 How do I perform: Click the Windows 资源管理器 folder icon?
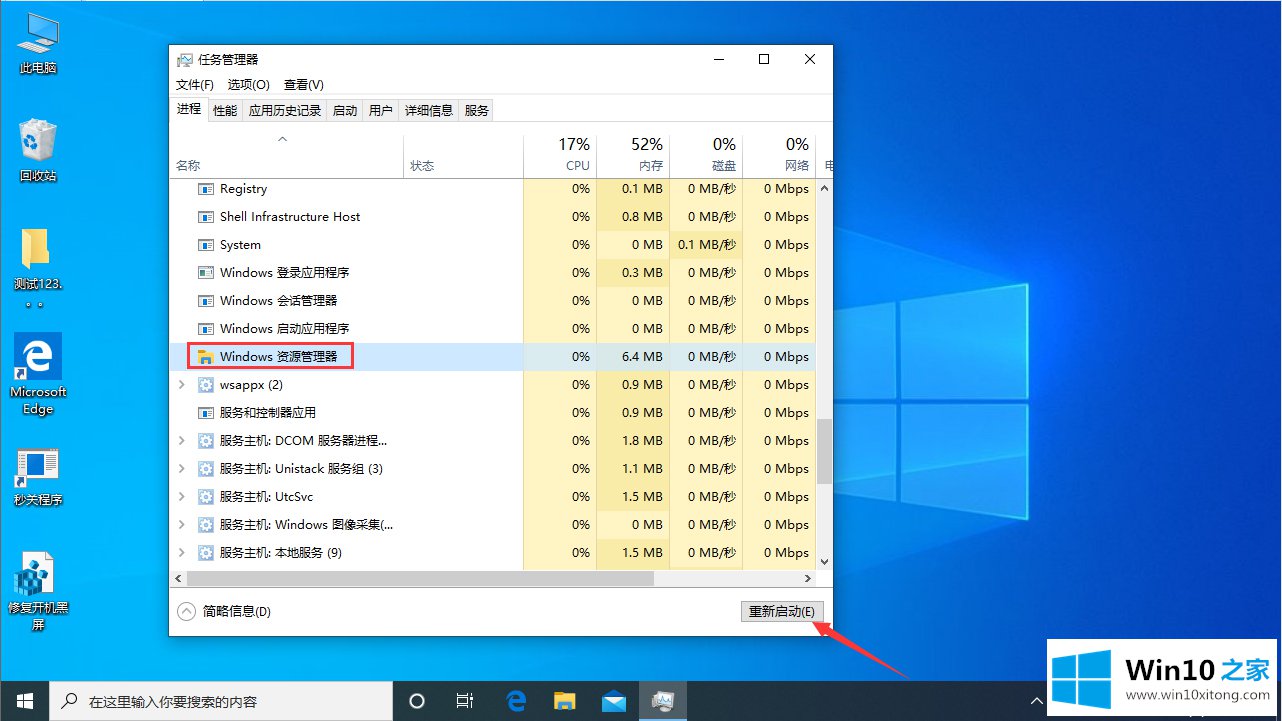point(206,357)
